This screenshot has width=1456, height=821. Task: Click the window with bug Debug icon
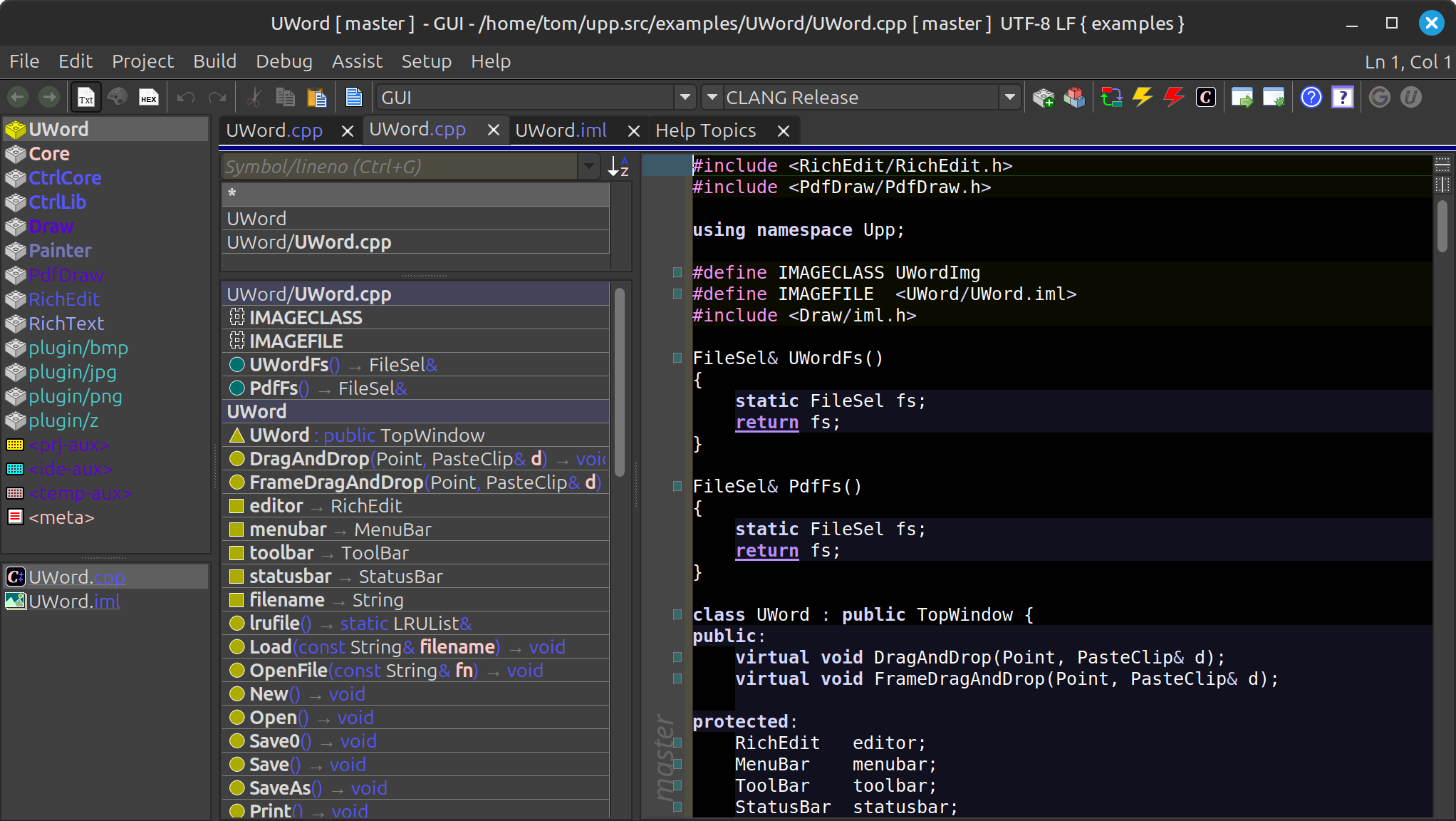(x=1274, y=97)
